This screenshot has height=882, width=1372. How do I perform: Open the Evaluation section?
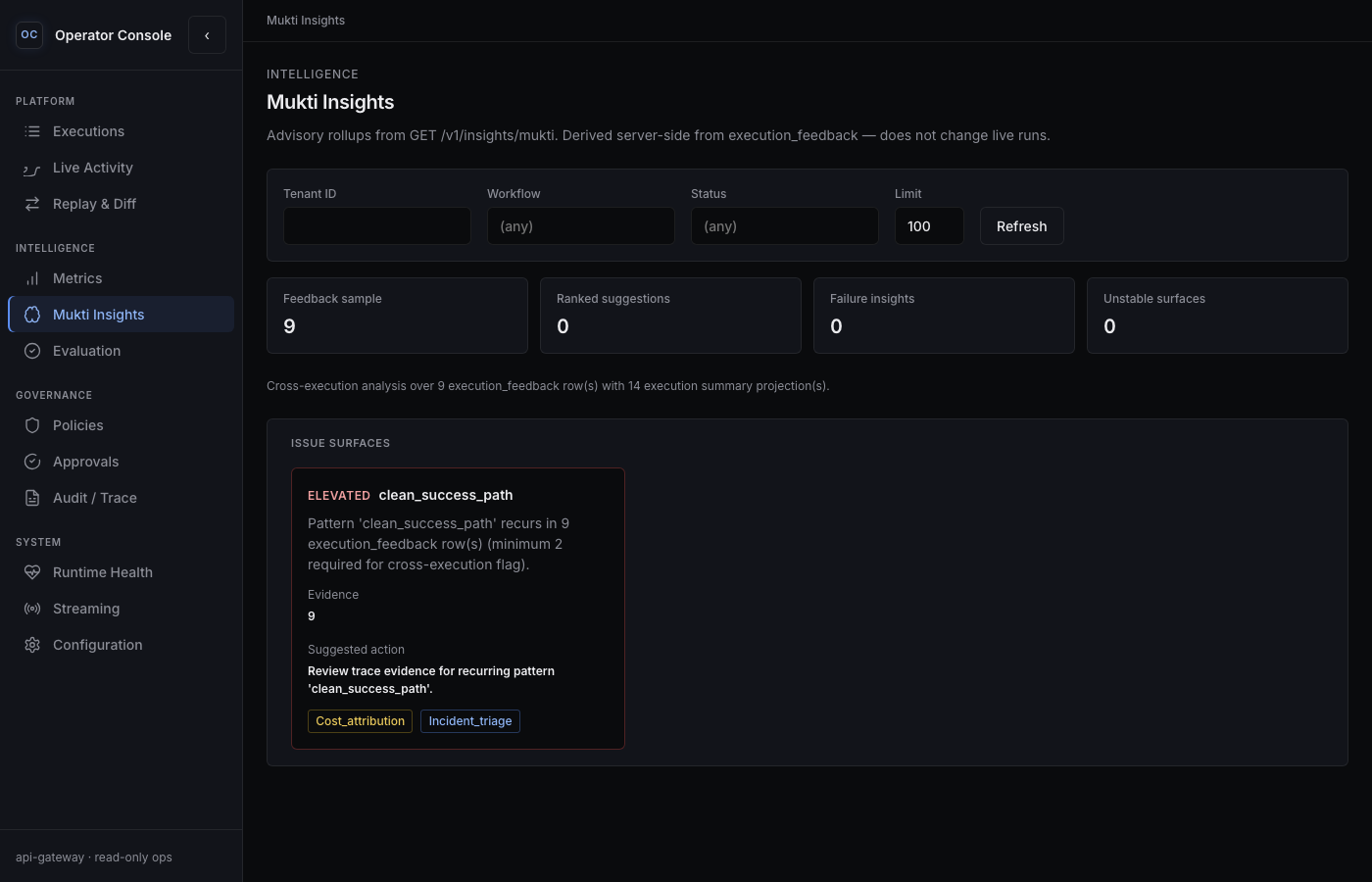tap(122, 351)
